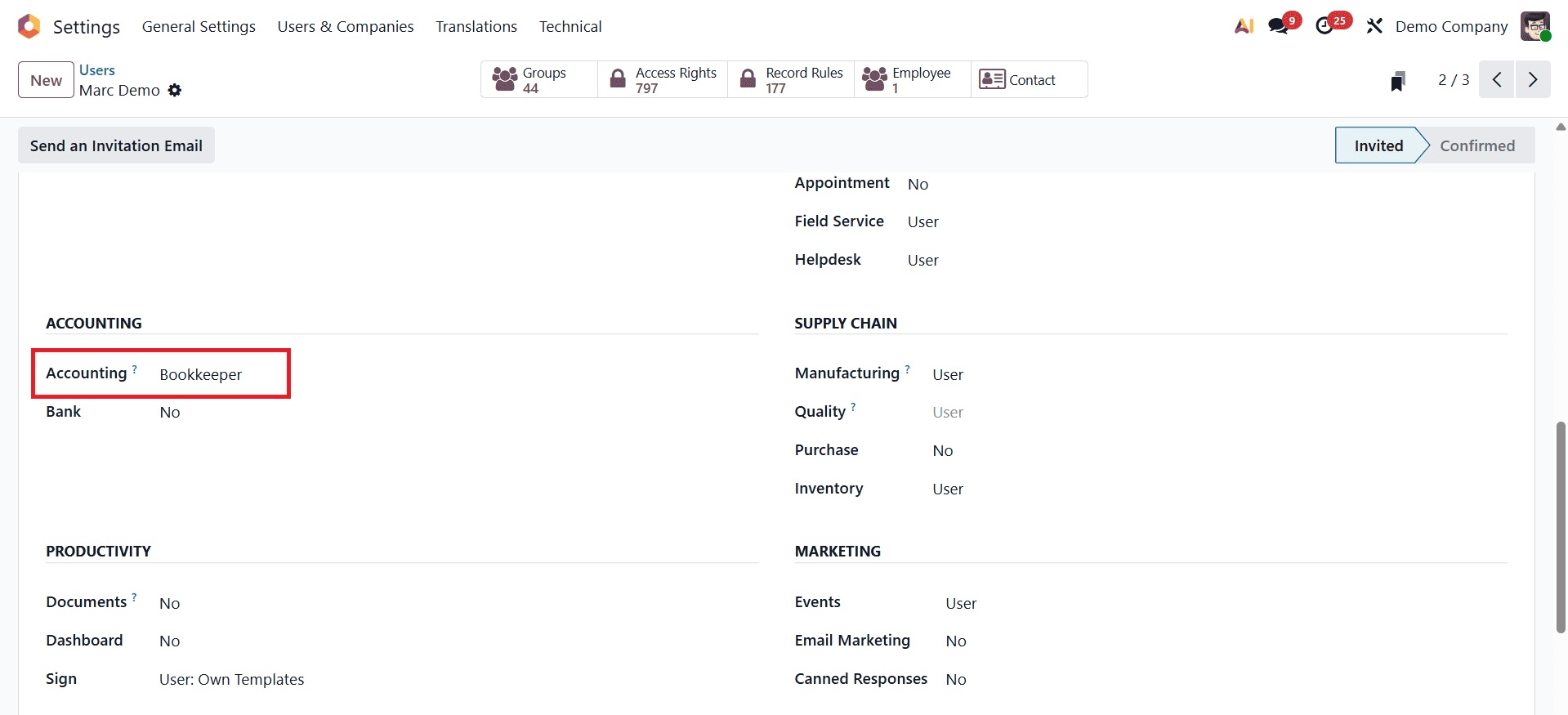Click the gear icon beside Marc Demo
This screenshot has width=1568, height=715.
175,91
